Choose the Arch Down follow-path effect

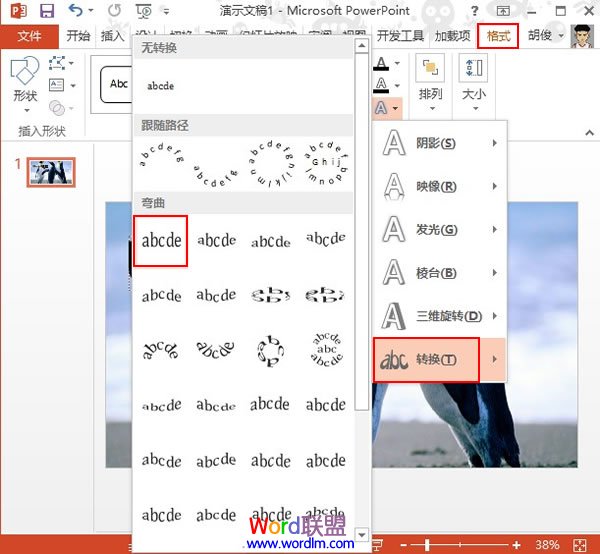tap(215, 176)
